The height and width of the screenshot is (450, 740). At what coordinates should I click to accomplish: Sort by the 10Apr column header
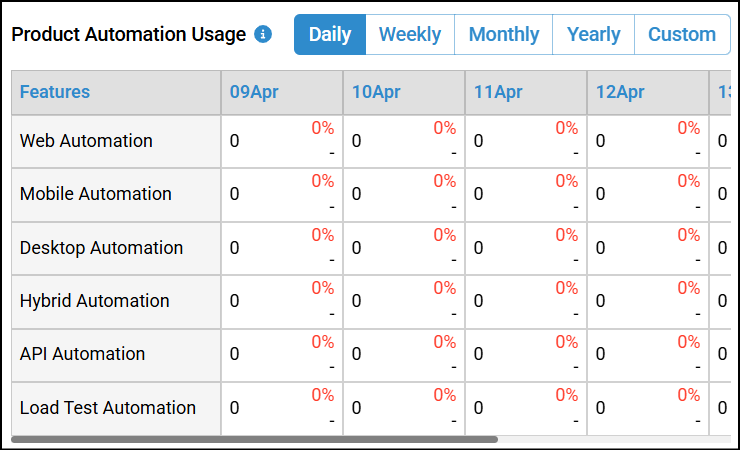point(376,92)
